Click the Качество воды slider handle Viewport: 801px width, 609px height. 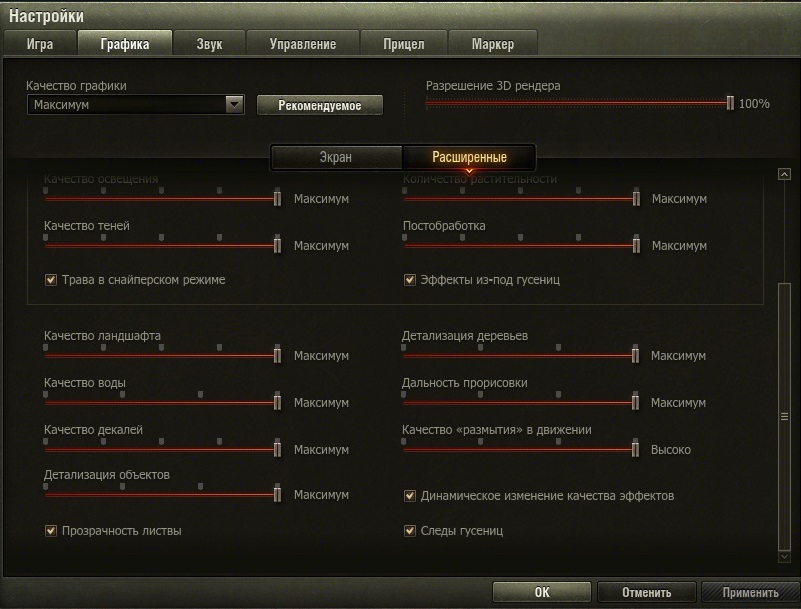click(x=277, y=402)
